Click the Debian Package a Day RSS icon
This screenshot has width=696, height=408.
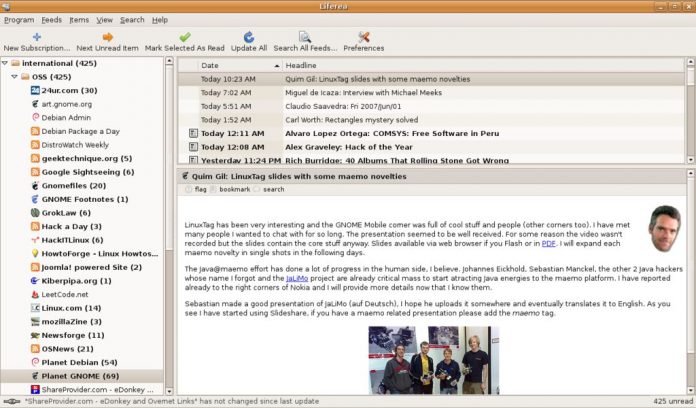tap(35, 131)
